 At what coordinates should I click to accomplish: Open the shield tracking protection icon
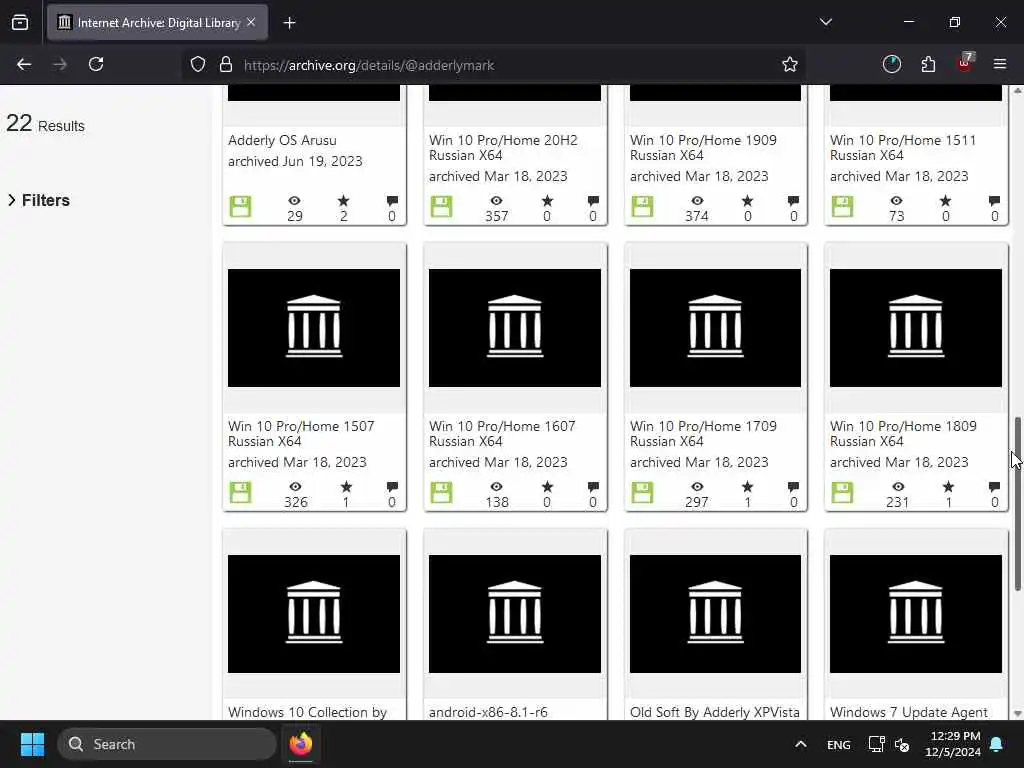[x=198, y=64]
